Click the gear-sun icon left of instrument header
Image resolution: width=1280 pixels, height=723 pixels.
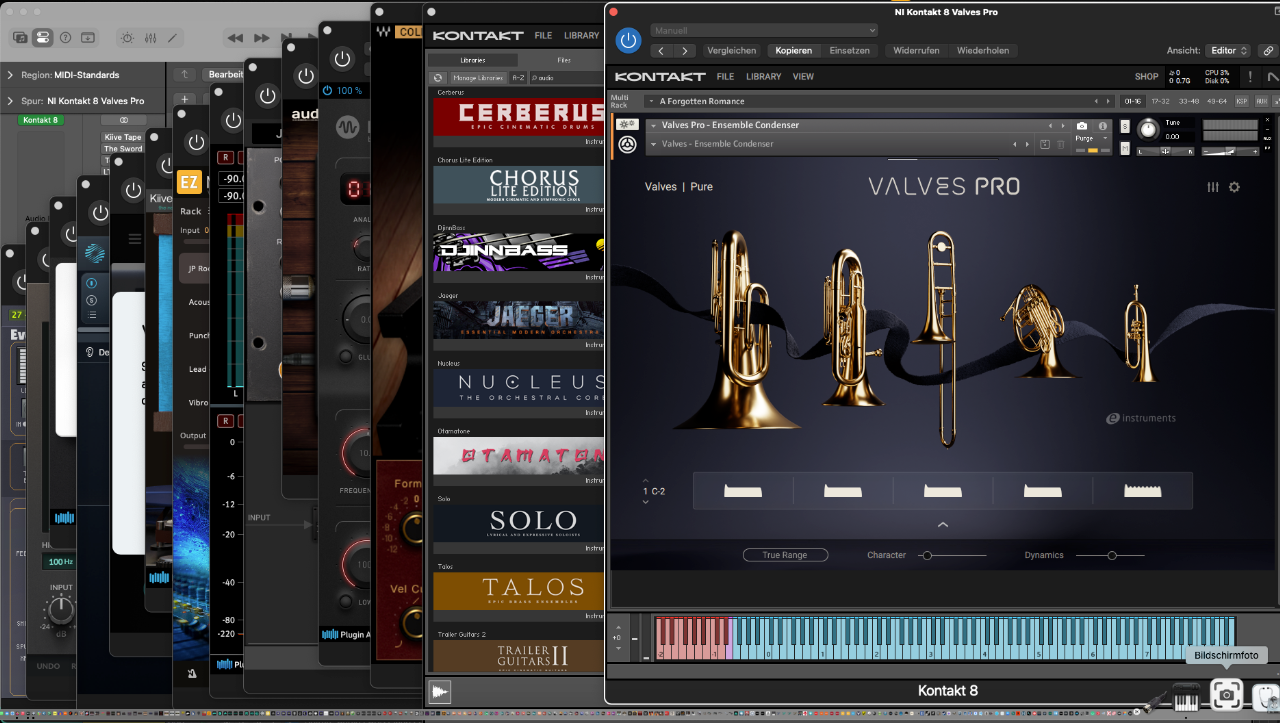627,125
